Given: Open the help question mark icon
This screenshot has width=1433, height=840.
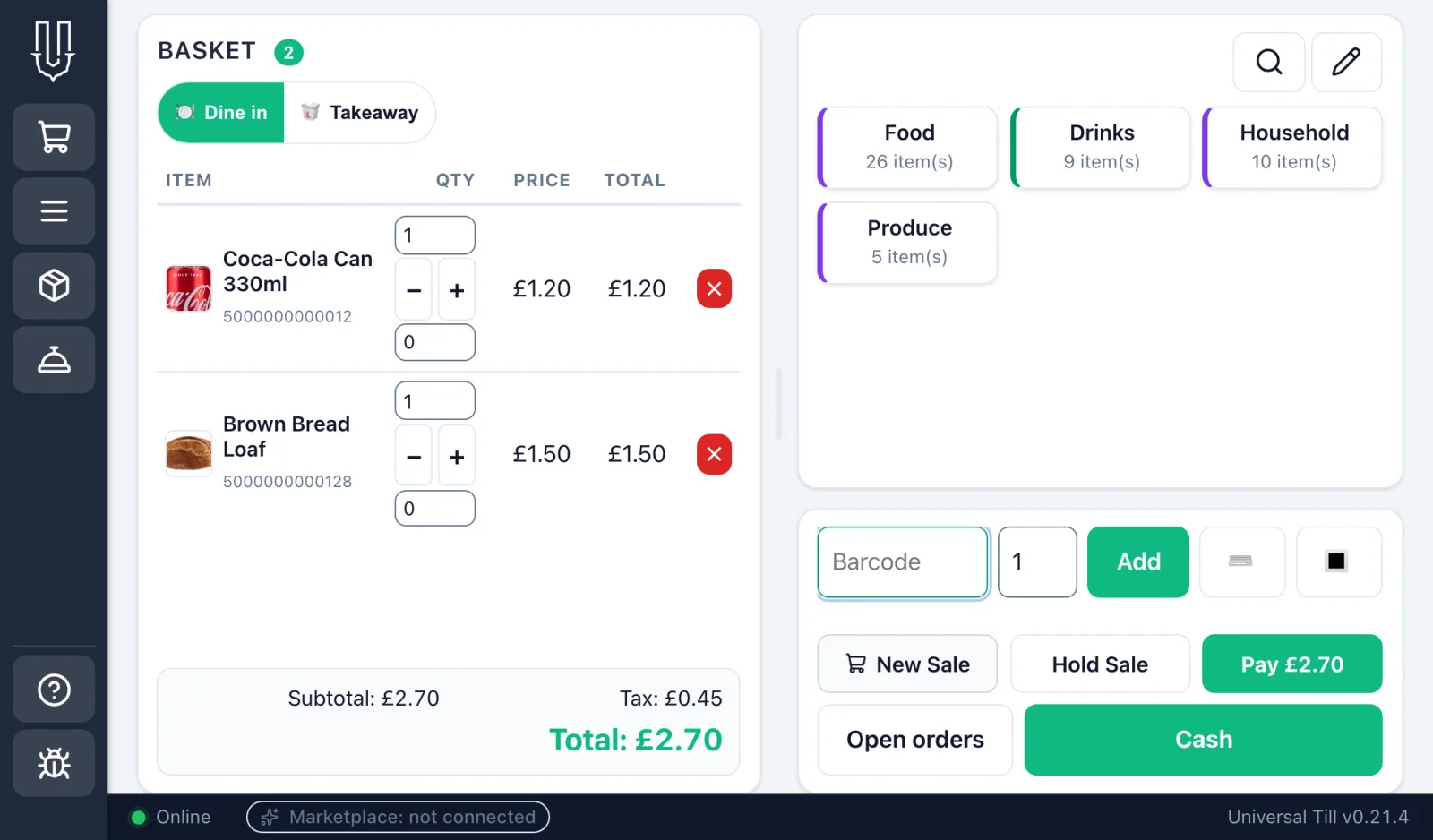Looking at the screenshot, I should click(x=54, y=690).
